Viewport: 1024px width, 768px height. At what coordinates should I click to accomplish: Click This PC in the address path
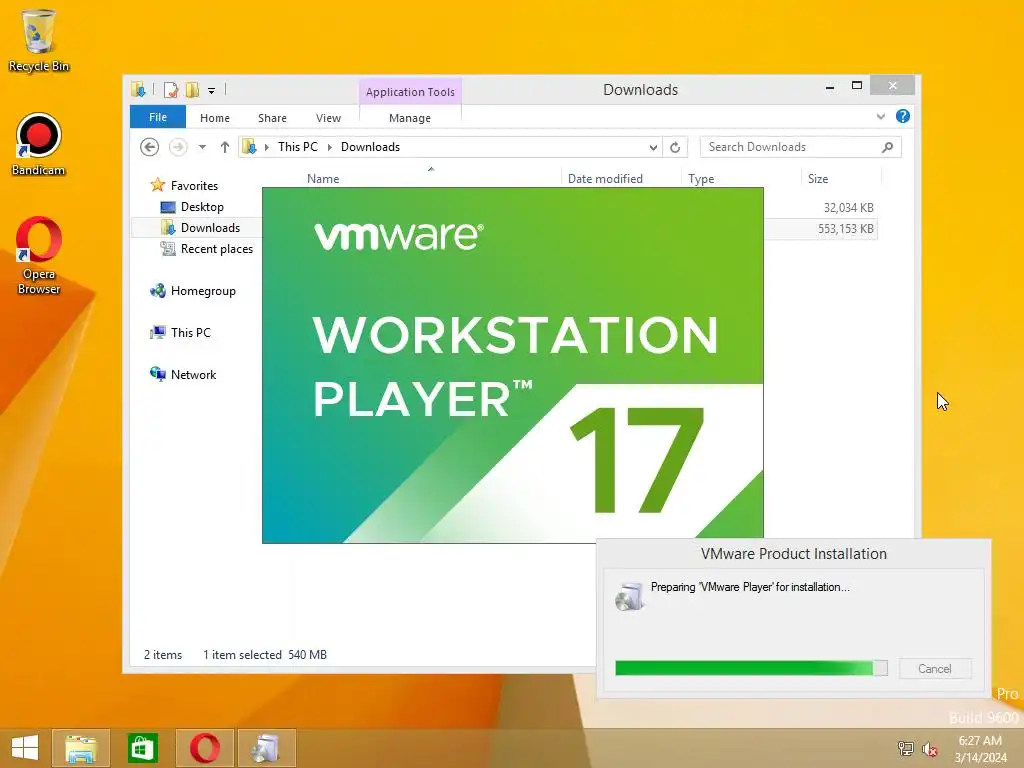coord(298,147)
